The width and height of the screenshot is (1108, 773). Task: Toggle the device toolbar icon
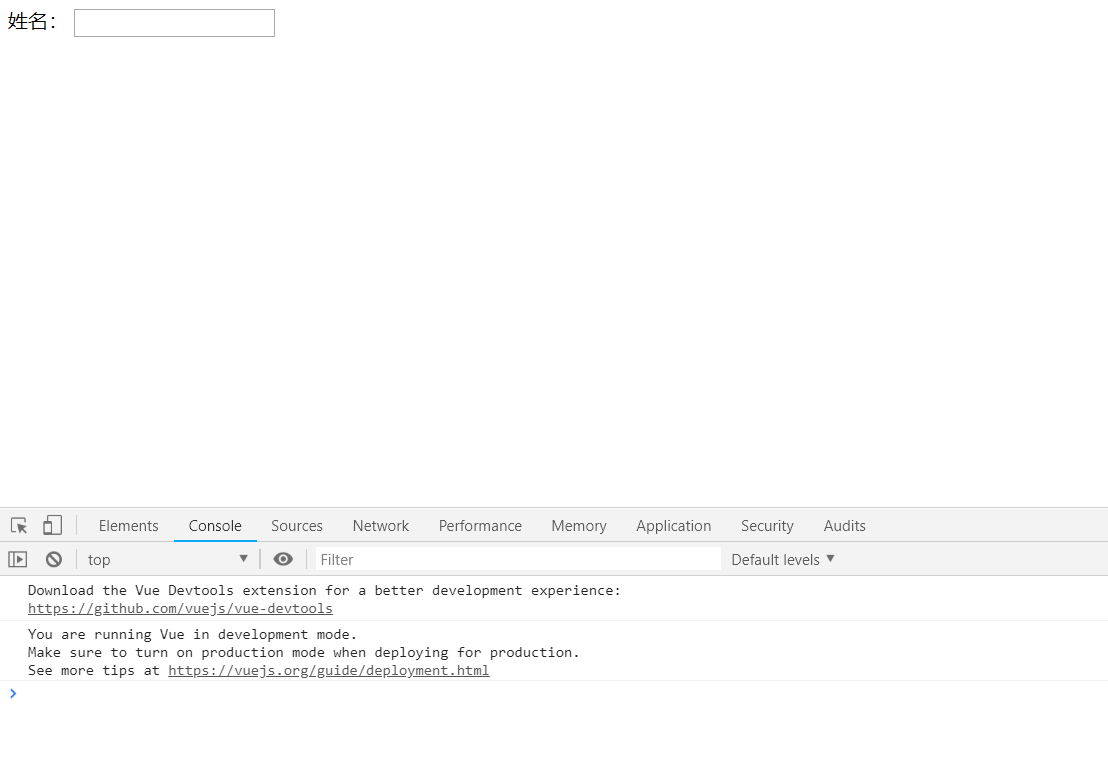click(x=52, y=525)
